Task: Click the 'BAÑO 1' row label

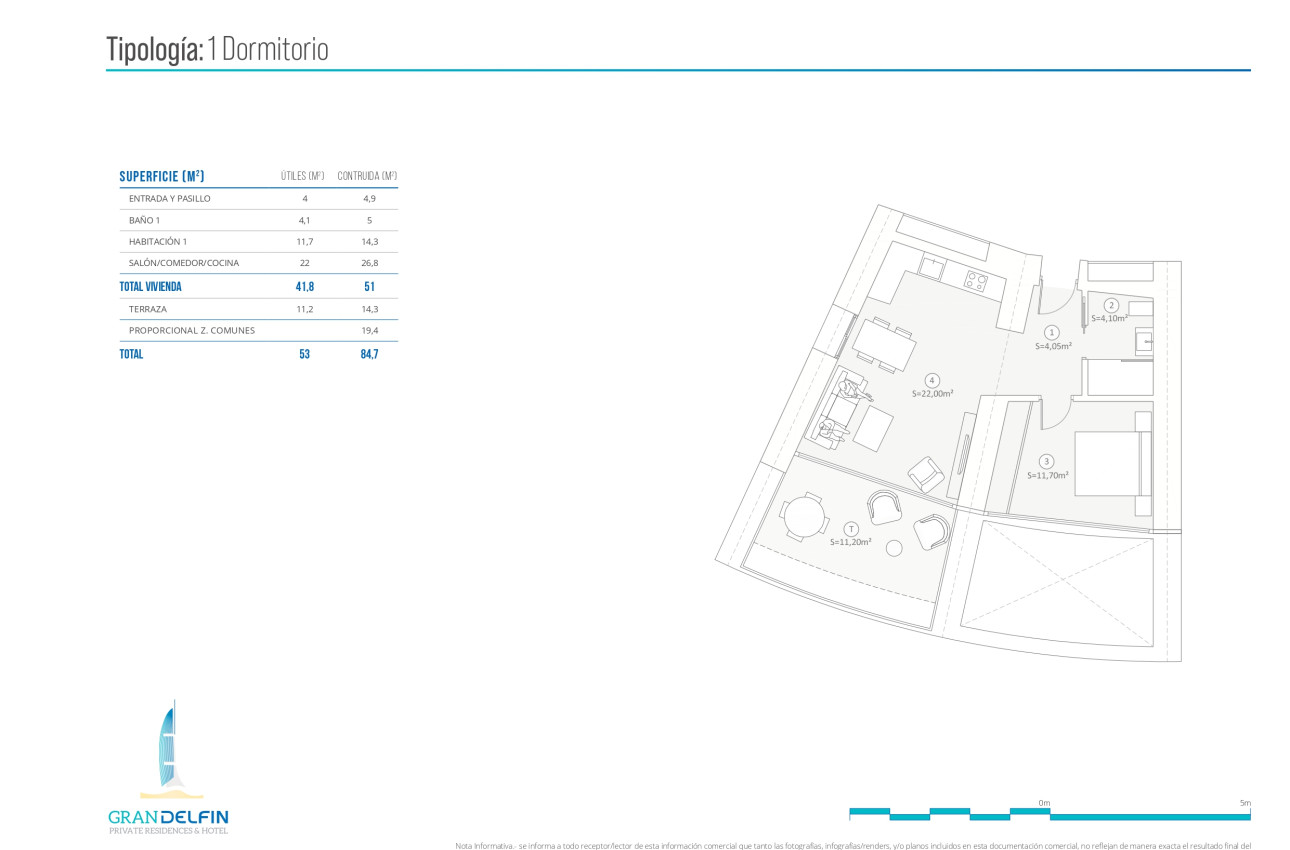Action: click(x=144, y=220)
